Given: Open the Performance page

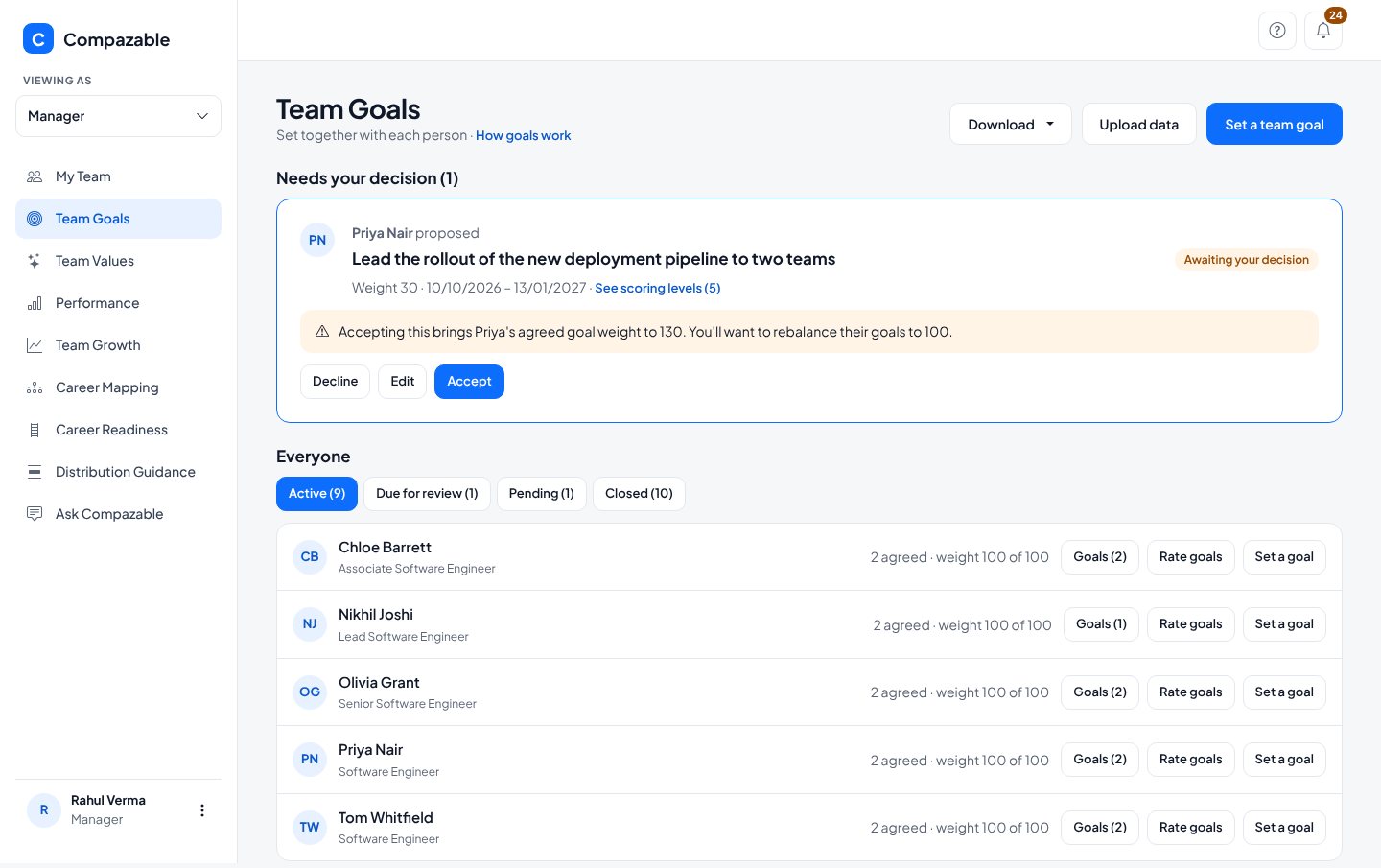Looking at the screenshot, I should 118,303.
